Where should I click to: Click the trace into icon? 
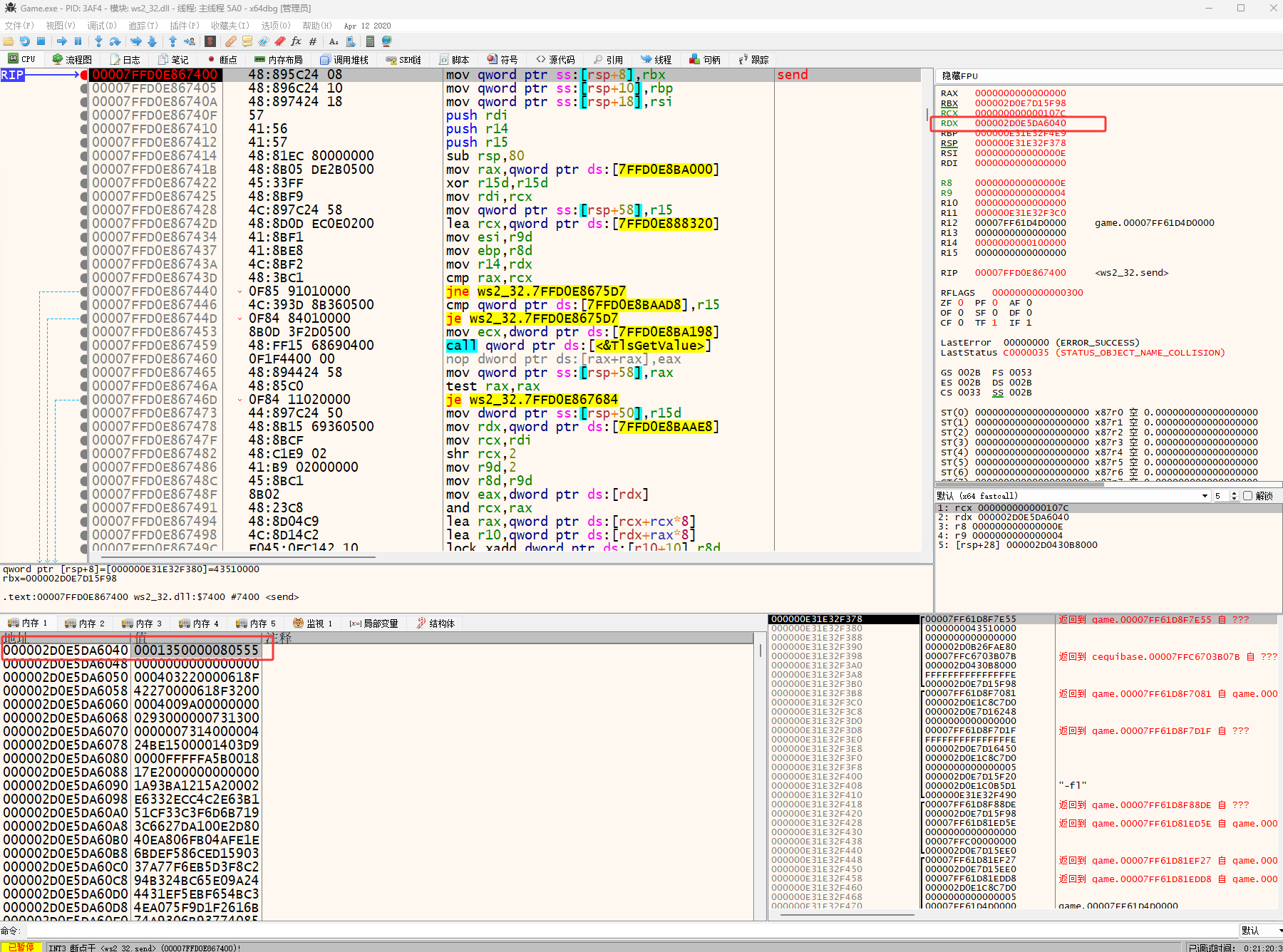136,41
